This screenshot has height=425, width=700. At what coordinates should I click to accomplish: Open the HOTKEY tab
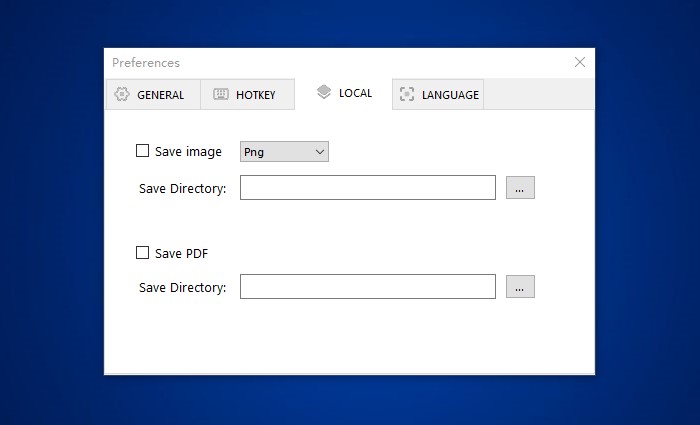[x=247, y=94]
